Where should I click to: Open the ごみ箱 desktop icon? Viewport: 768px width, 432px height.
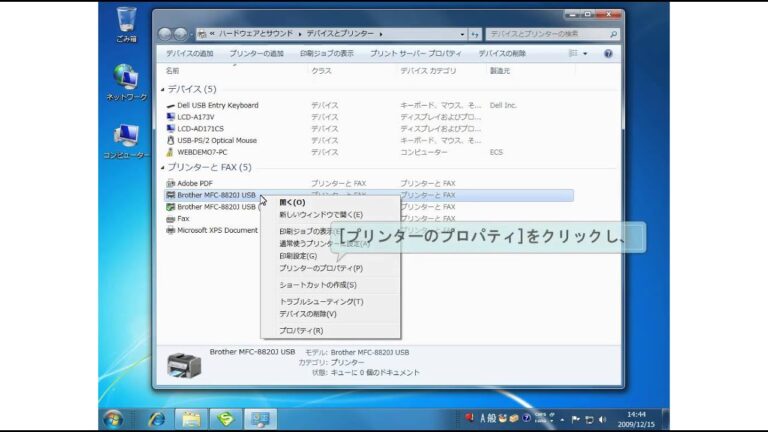coord(126,24)
